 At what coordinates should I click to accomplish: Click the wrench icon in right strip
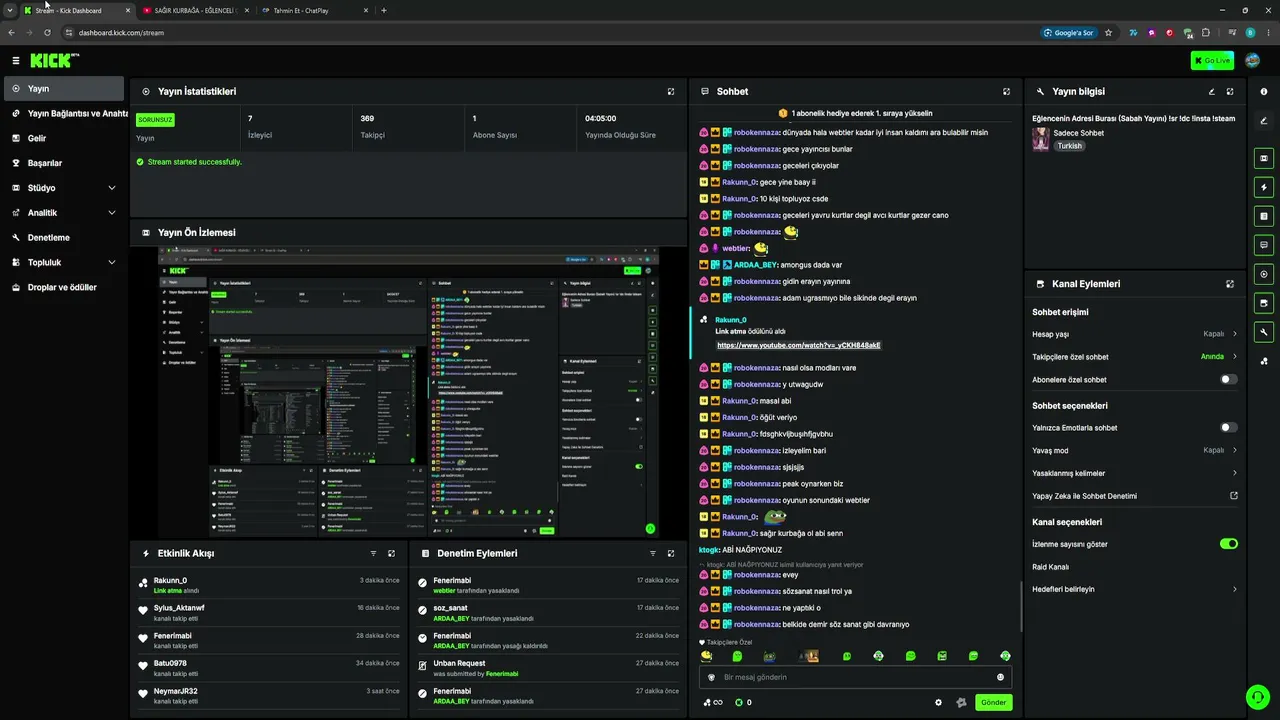(x=1264, y=332)
